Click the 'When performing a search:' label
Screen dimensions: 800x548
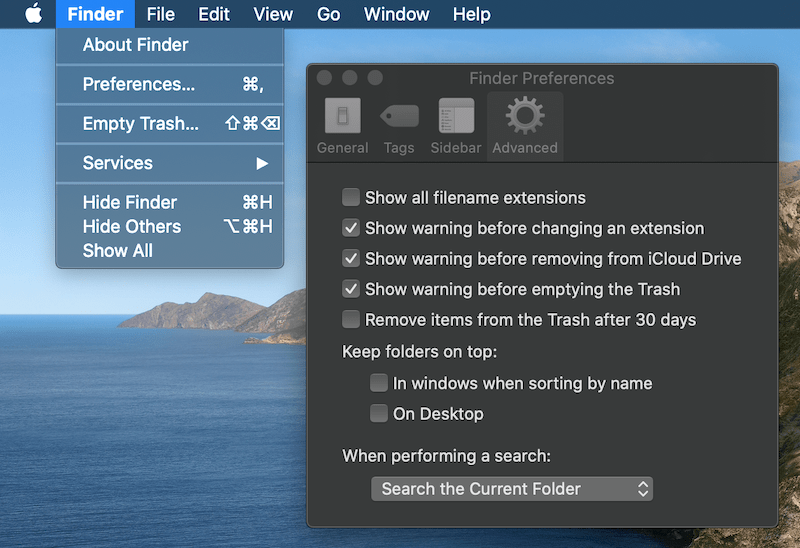[446, 456]
